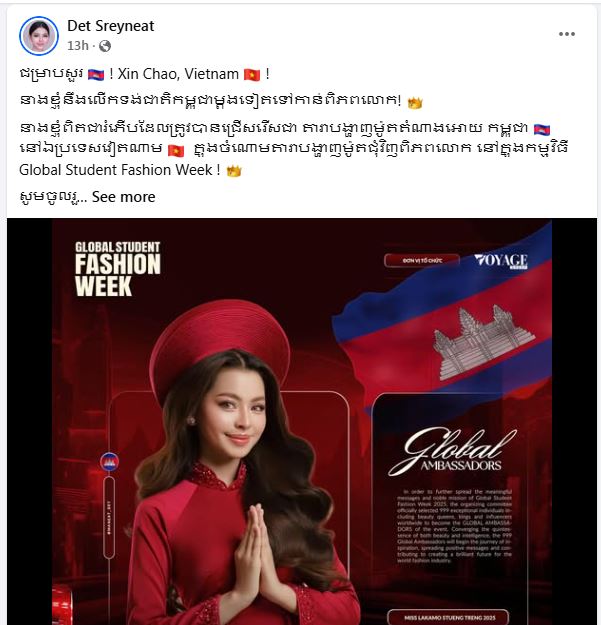This screenshot has height=625, width=601.
Task: Click the crown emoji after Global Student Fashion Week
Action: (234, 171)
